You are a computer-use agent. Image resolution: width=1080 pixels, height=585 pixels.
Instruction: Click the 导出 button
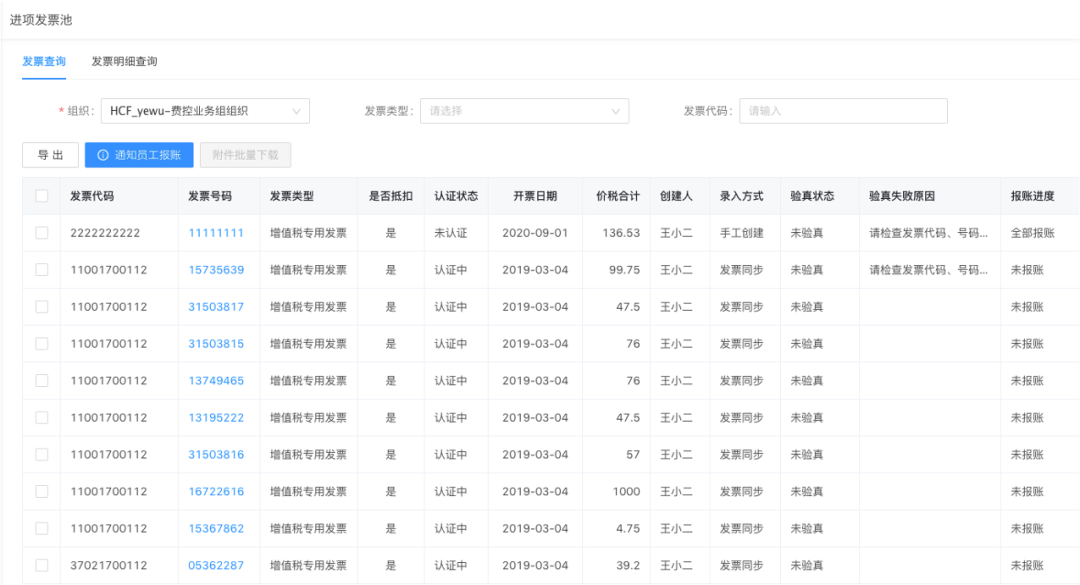[x=50, y=155]
